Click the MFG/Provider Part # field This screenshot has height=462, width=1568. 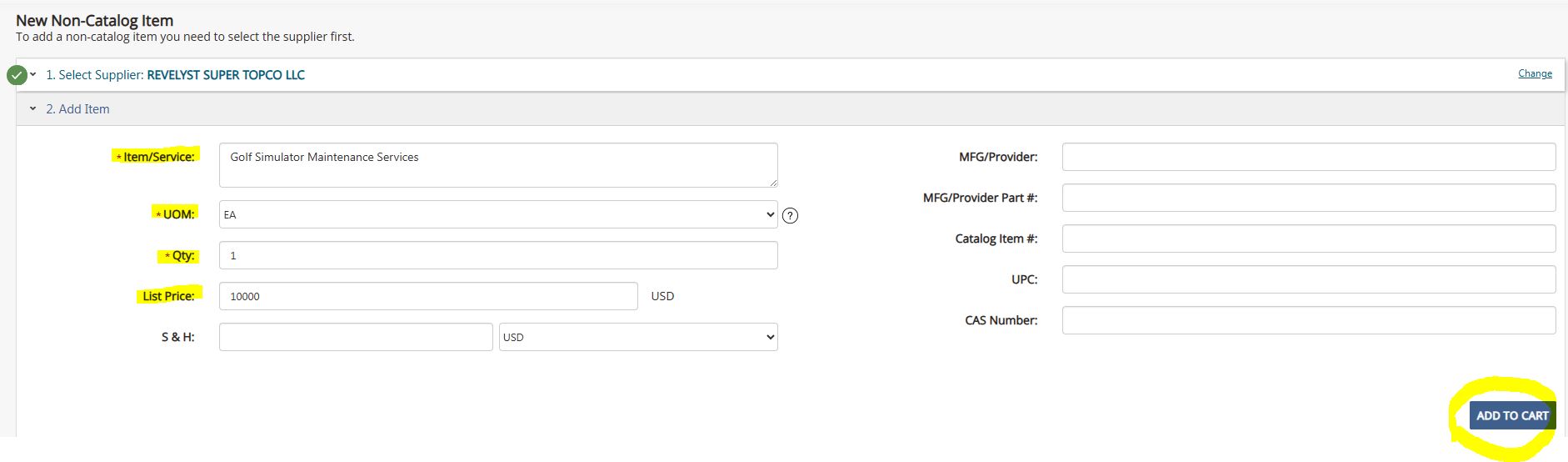click(x=1308, y=198)
